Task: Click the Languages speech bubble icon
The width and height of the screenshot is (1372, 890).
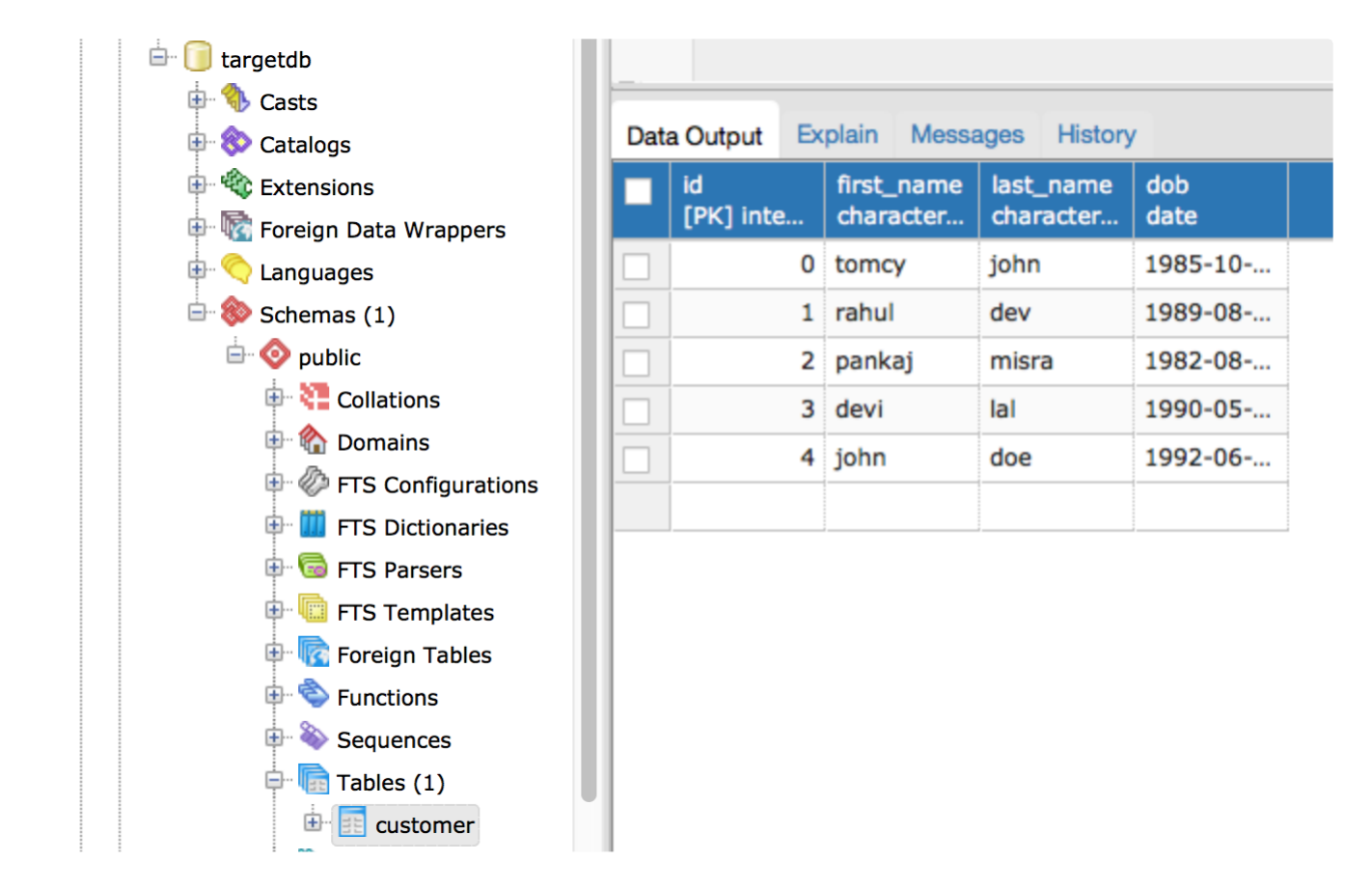Action: tap(235, 269)
